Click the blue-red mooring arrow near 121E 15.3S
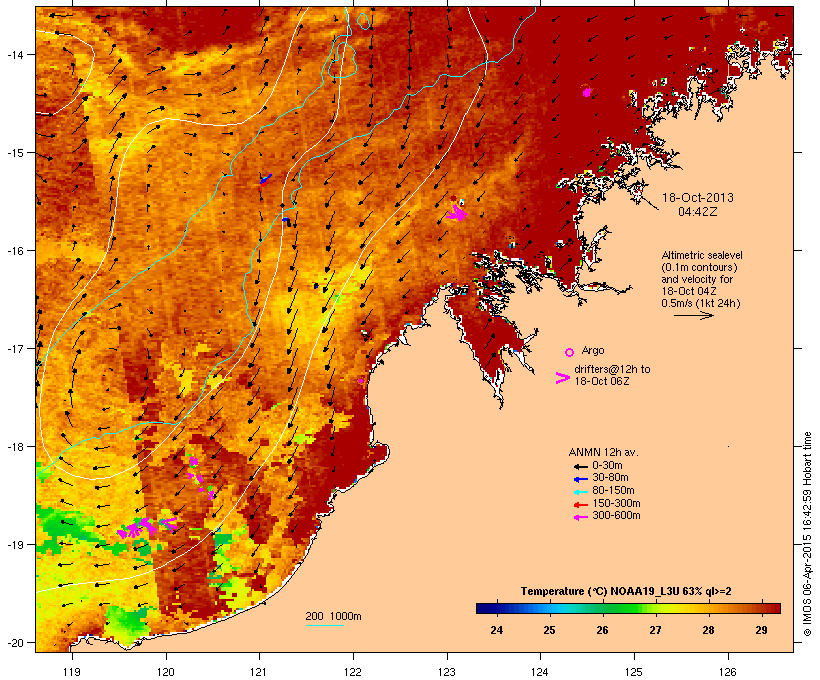The image size is (820, 680). (266, 179)
